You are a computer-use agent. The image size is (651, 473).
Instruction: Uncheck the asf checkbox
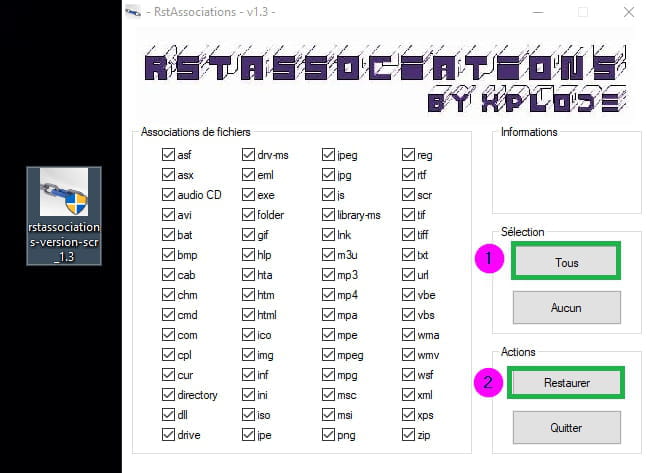168,154
